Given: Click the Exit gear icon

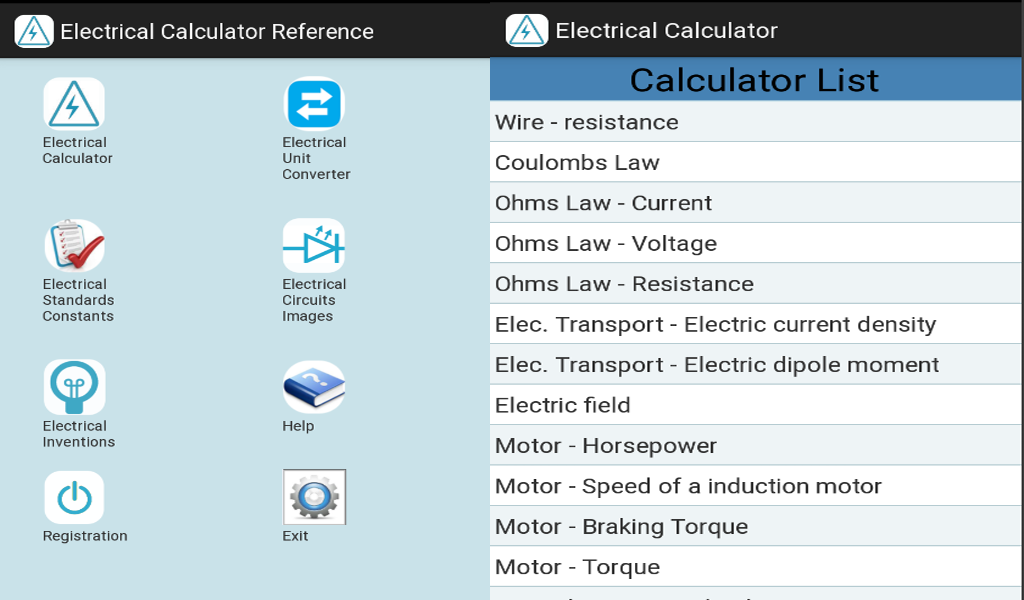Looking at the screenshot, I should click(x=313, y=497).
